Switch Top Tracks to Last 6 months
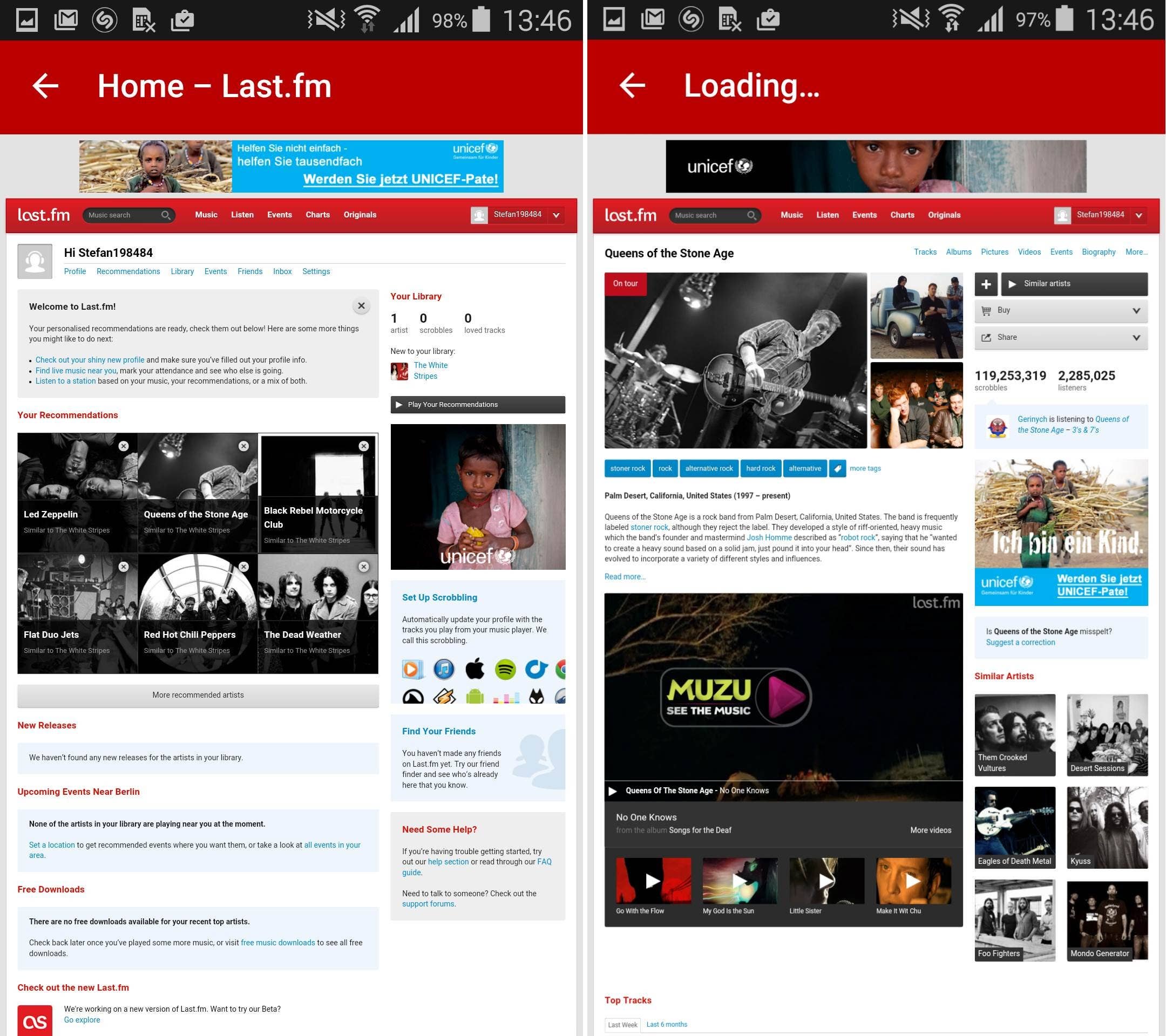1166x1036 pixels. click(666, 1025)
